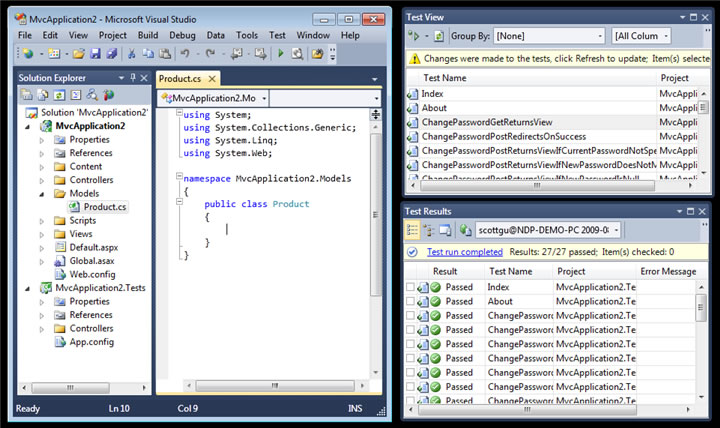Check the Index test result checkbox
Viewport: 720px width, 428px height.
pyautogui.click(x=410, y=287)
